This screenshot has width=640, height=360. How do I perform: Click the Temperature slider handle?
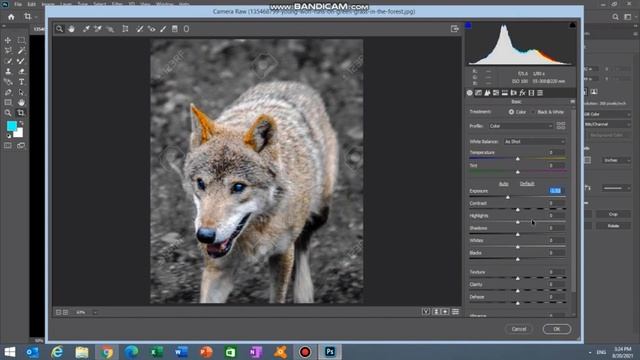click(x=518, y=158)
